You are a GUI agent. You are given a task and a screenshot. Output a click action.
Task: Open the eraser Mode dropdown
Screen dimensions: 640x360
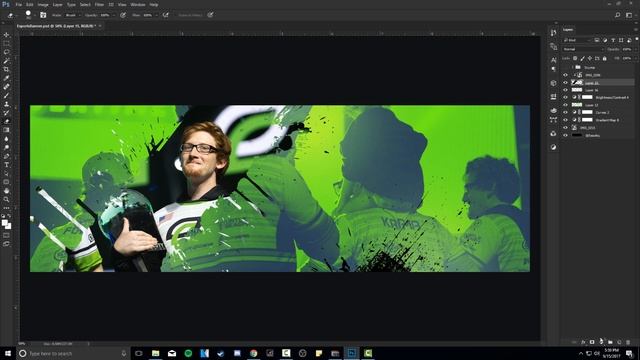[73, 15]
